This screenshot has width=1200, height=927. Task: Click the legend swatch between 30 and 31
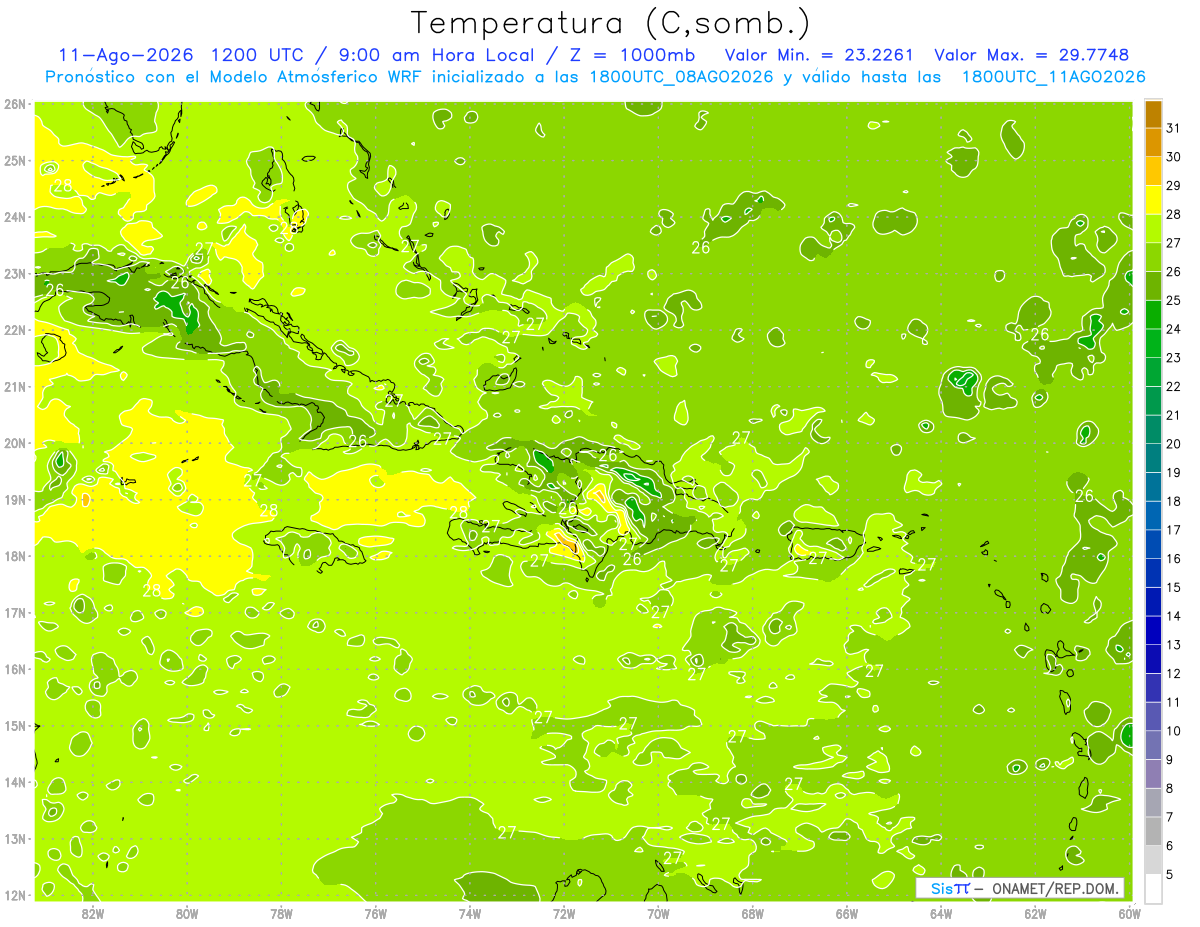tap(1153, 142)
